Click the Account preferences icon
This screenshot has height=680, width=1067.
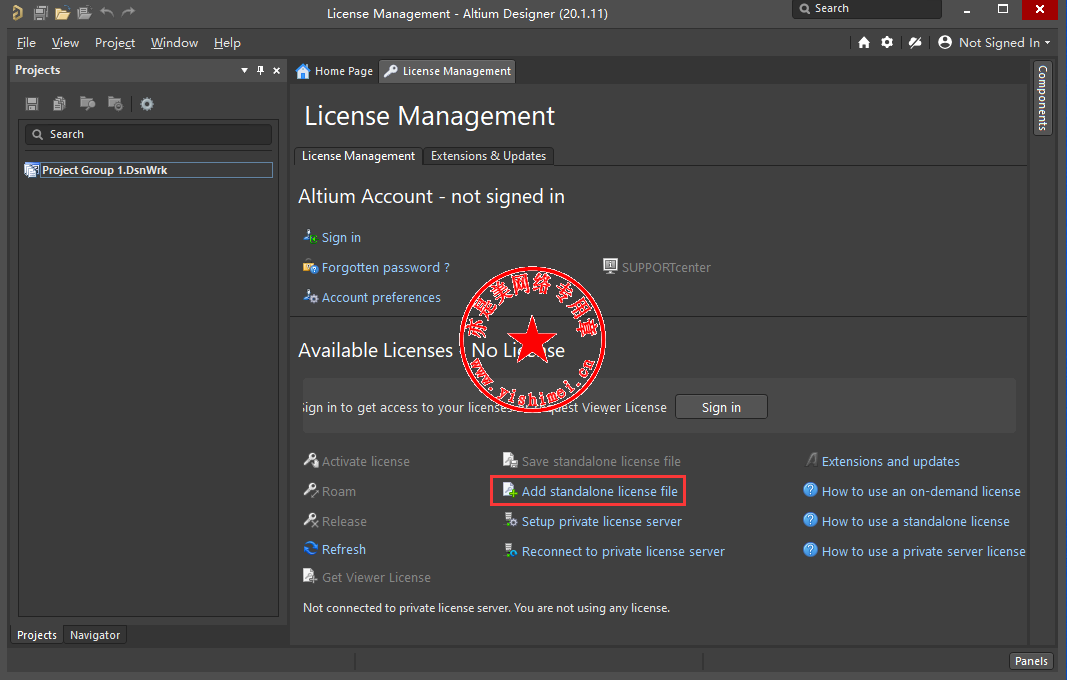point(310,297)
